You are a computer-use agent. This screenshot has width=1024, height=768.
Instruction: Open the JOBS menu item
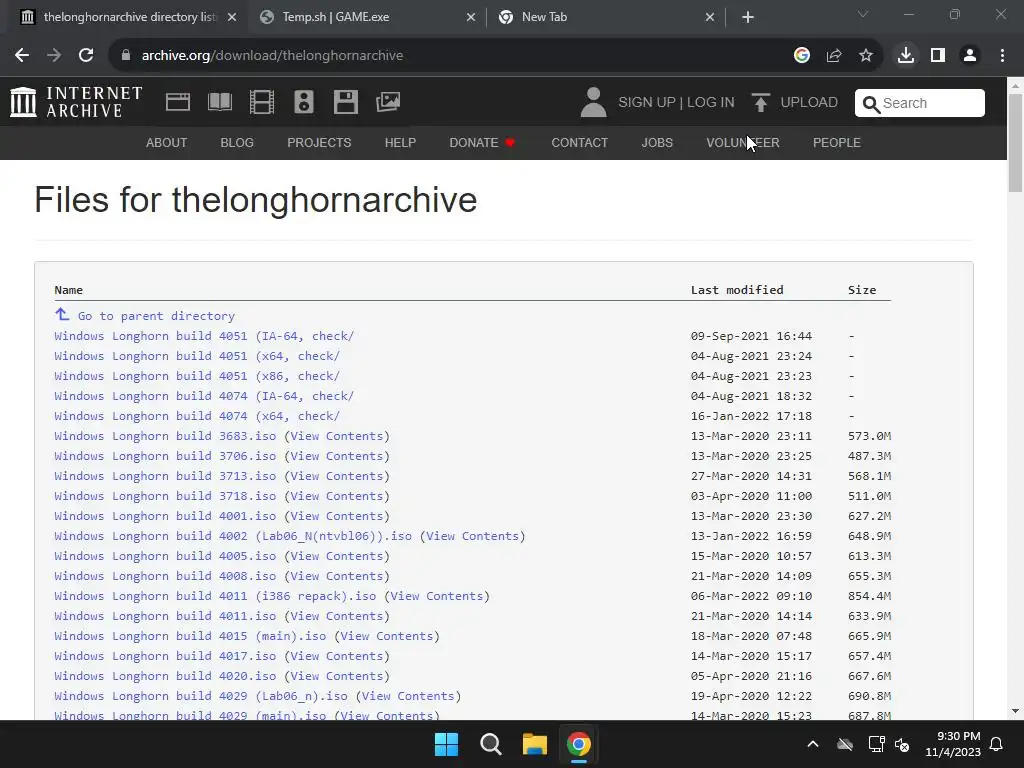tap(657, 142)
